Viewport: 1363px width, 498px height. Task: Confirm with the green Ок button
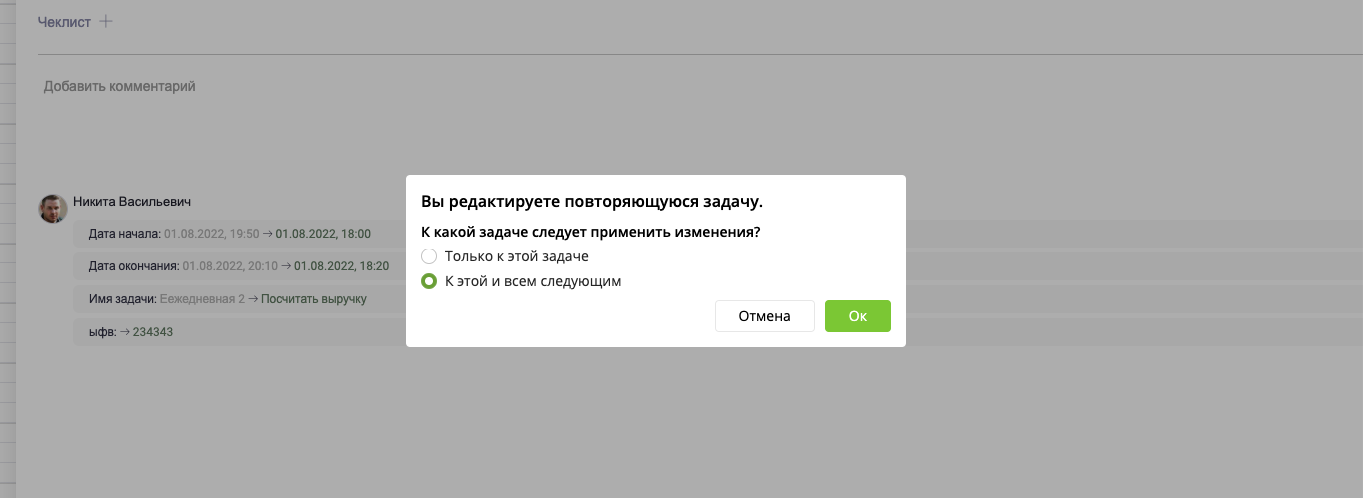pos(858,316)
